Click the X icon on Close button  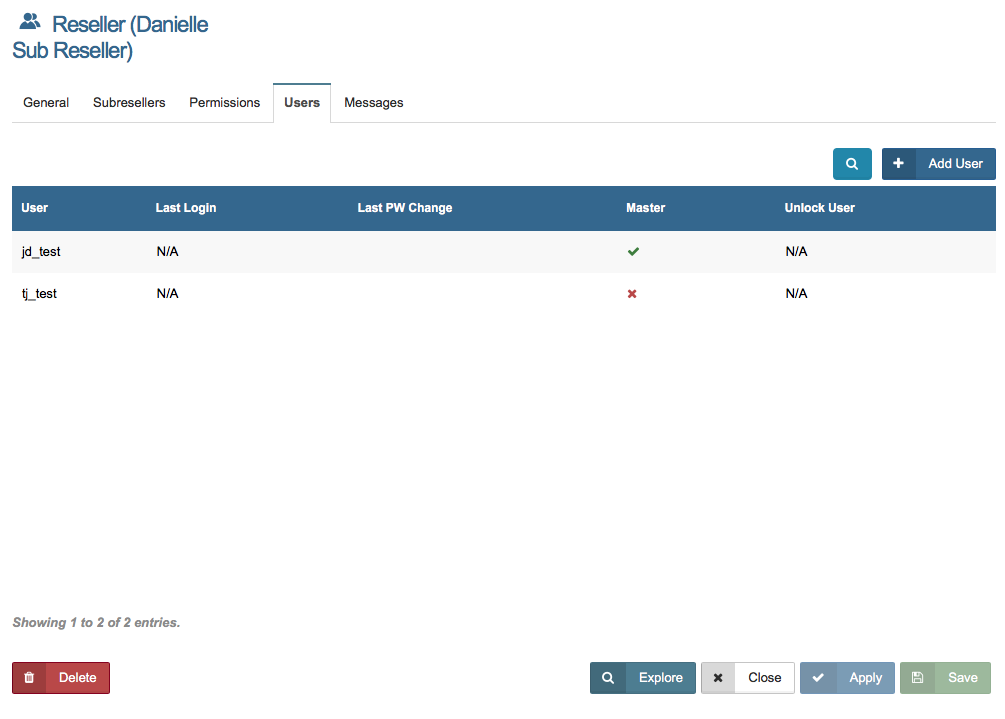718,678
